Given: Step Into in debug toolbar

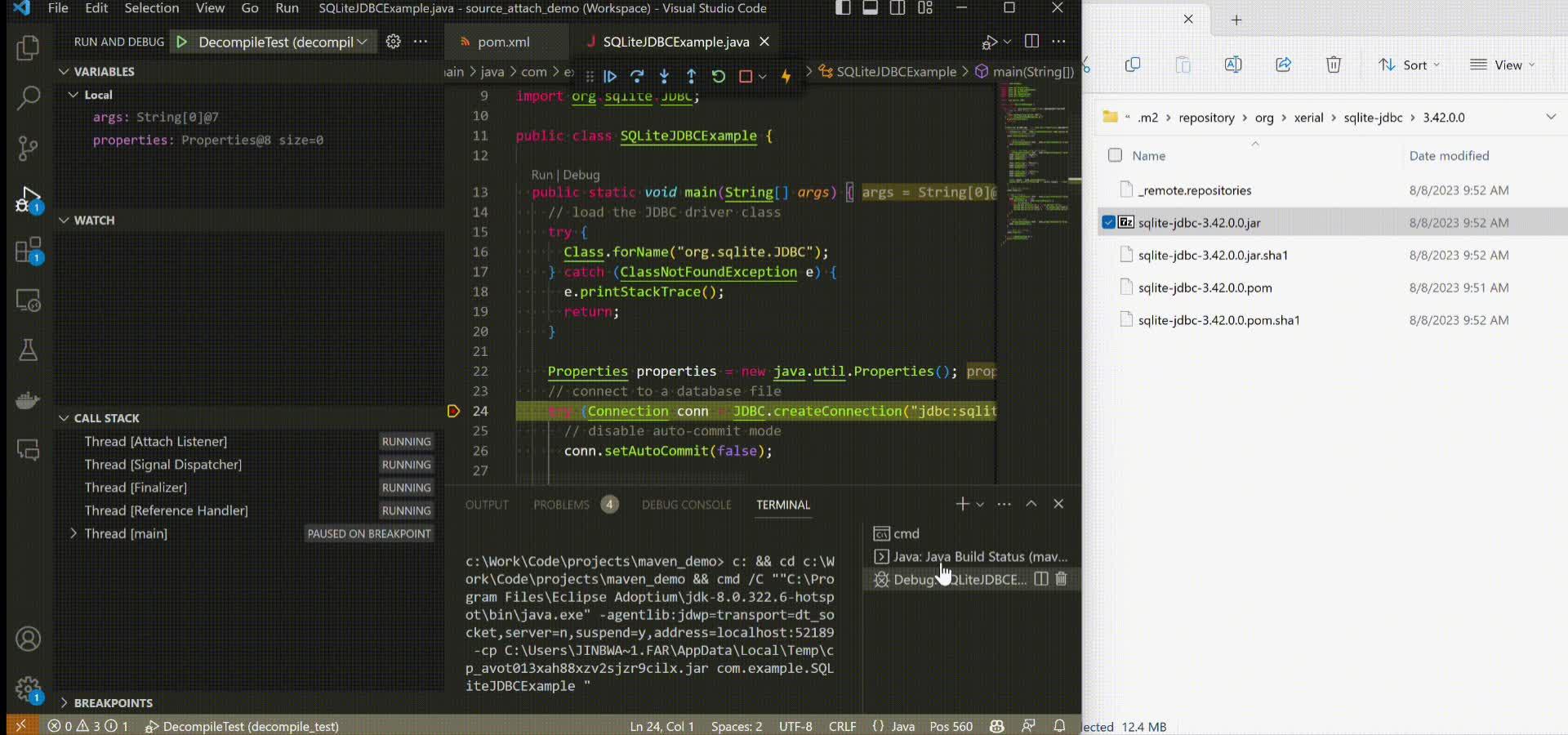Looking at the screenshot, I should point(664,76).
